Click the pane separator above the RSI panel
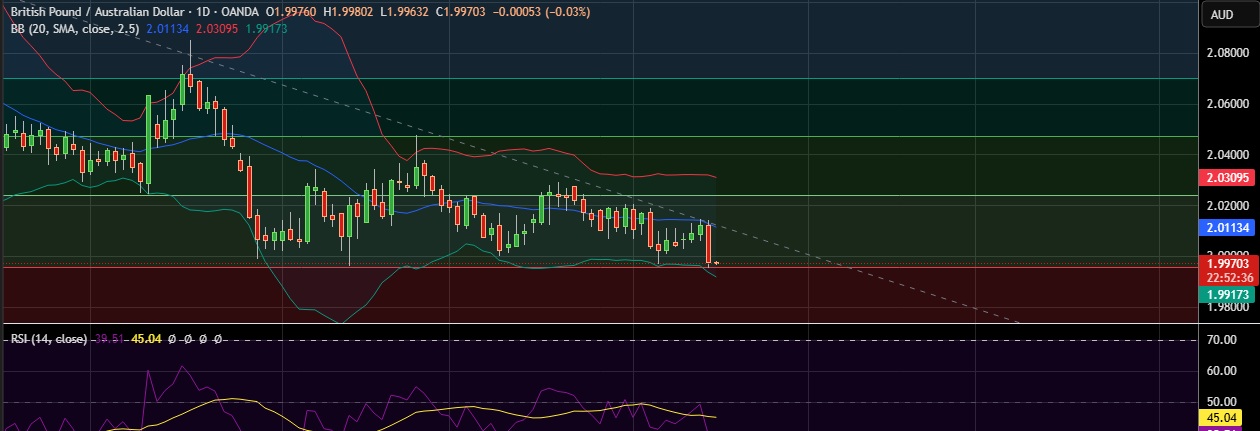The image size is (1260, 431). click(x=600, y=324)
